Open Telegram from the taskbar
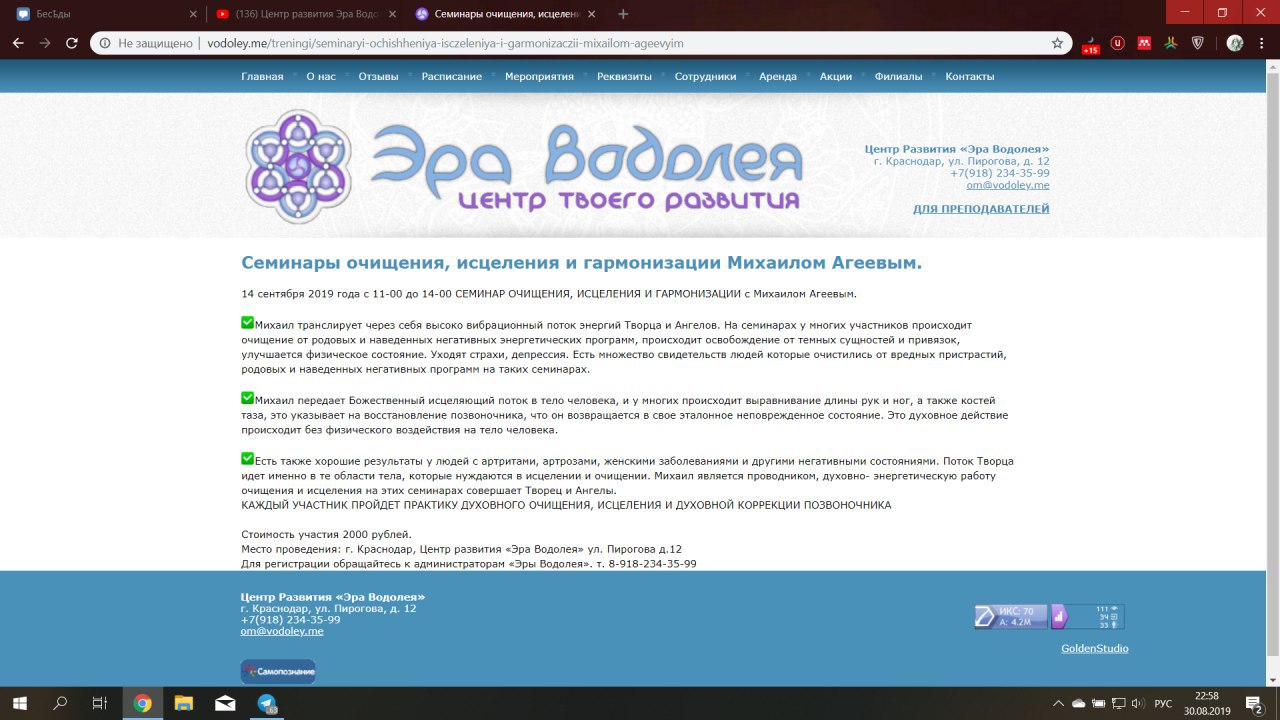This screenshot has height=720, width=1280. 267,703
